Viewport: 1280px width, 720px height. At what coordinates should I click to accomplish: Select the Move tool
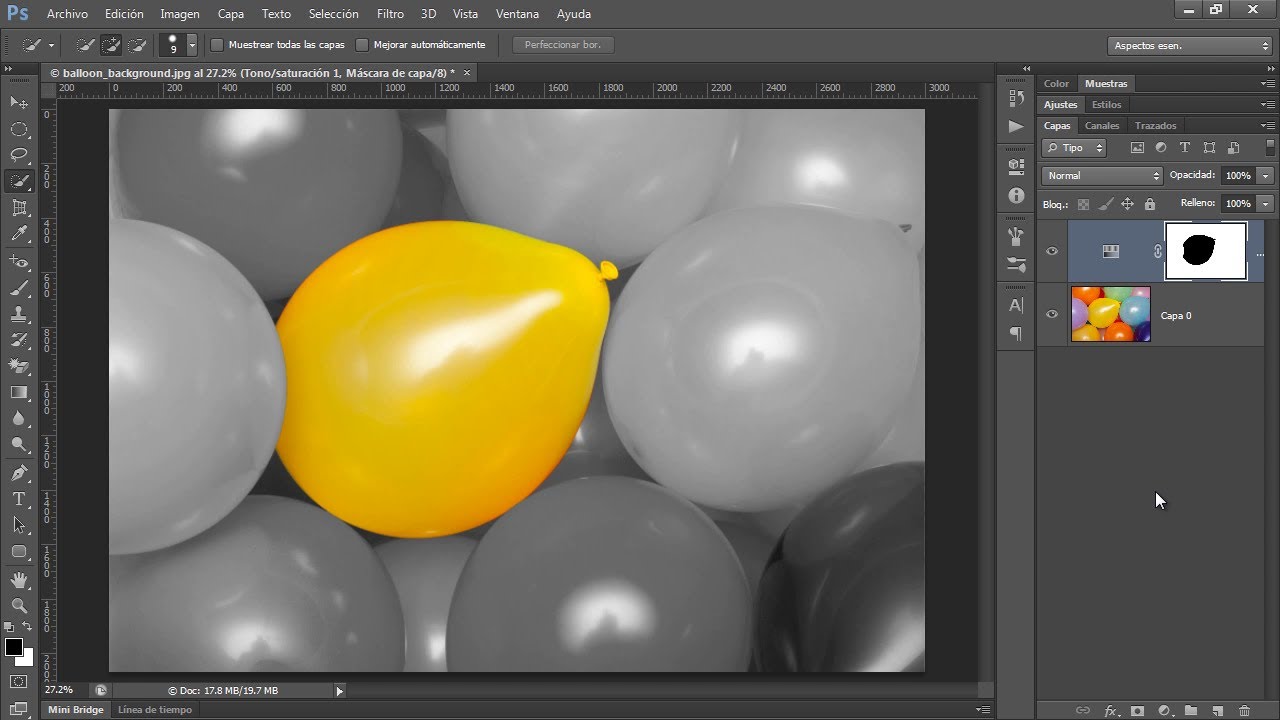click(19, 102)
